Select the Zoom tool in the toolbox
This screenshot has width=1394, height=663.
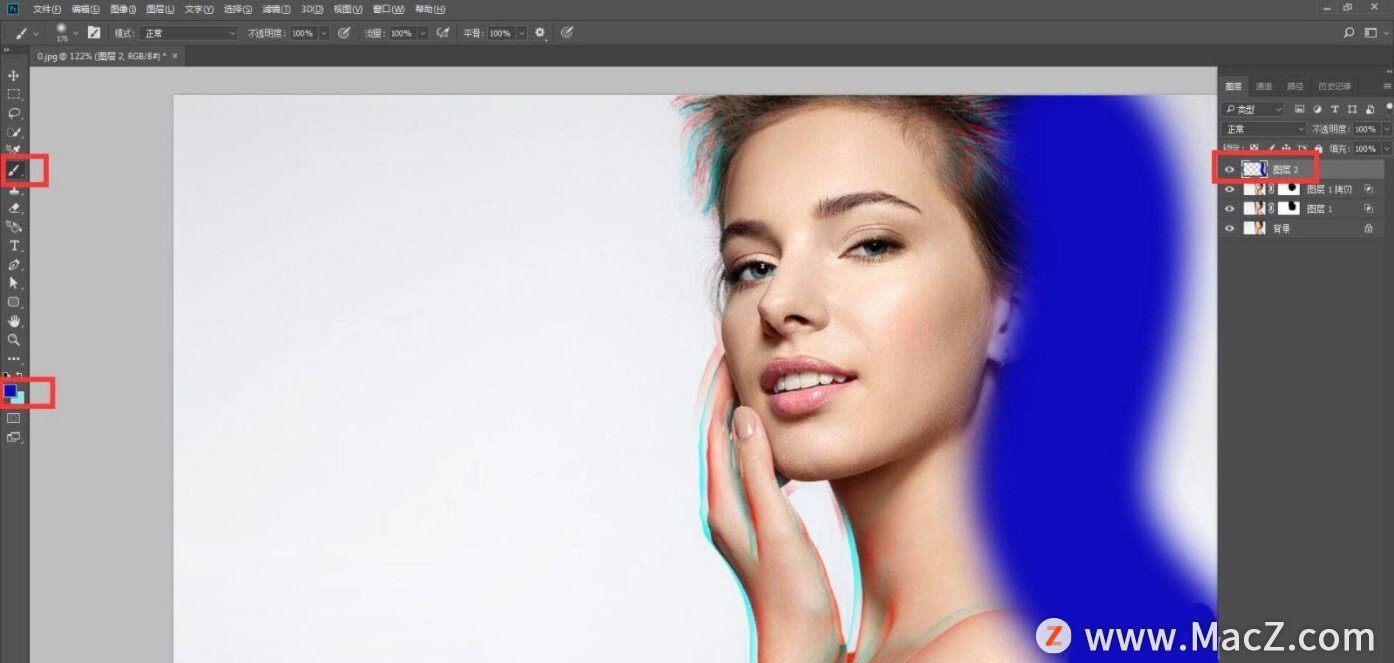[14, 340]
